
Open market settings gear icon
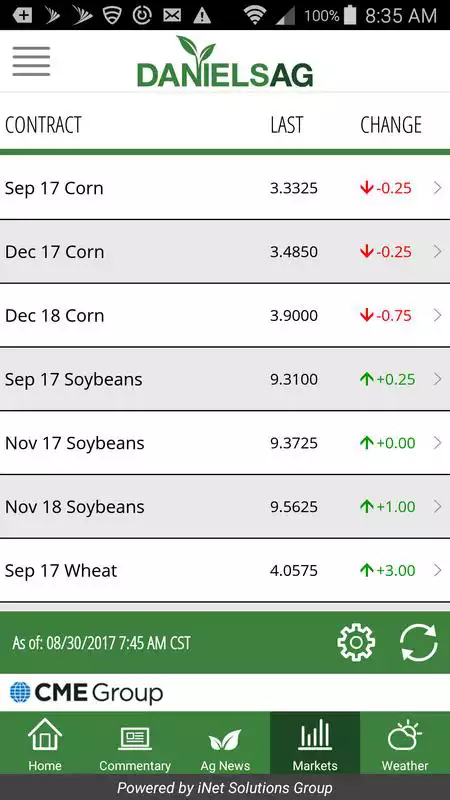pos(356,642)
